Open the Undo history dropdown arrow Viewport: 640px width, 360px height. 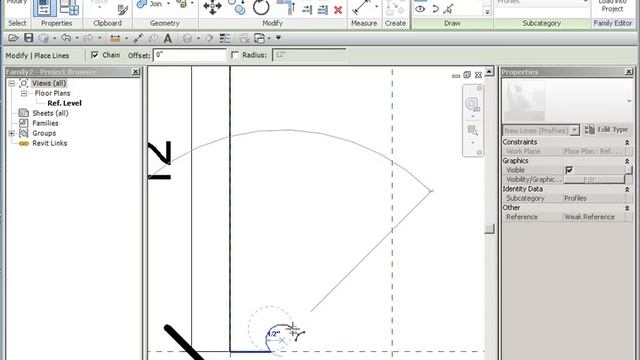[x=77, y=38]
